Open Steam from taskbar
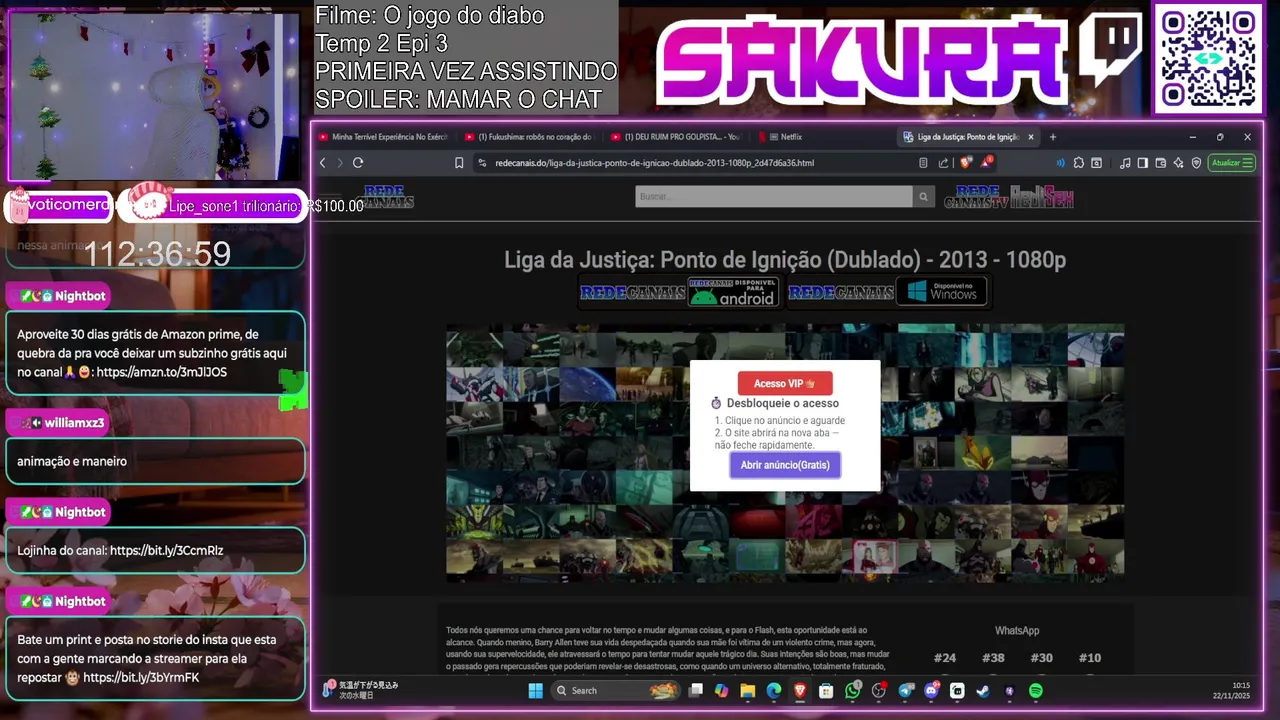1280x720 pixels. pyautogui.click(x=983, y=691)
